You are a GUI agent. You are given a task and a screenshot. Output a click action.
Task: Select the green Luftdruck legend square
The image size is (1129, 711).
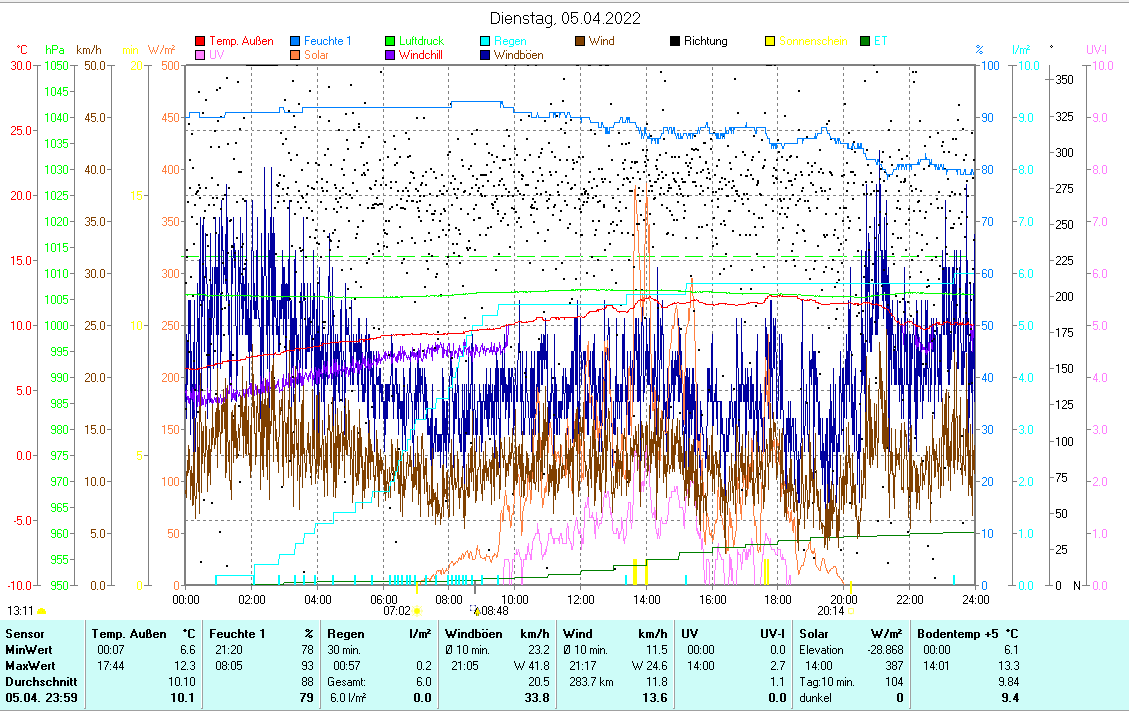tap(390, 42)
